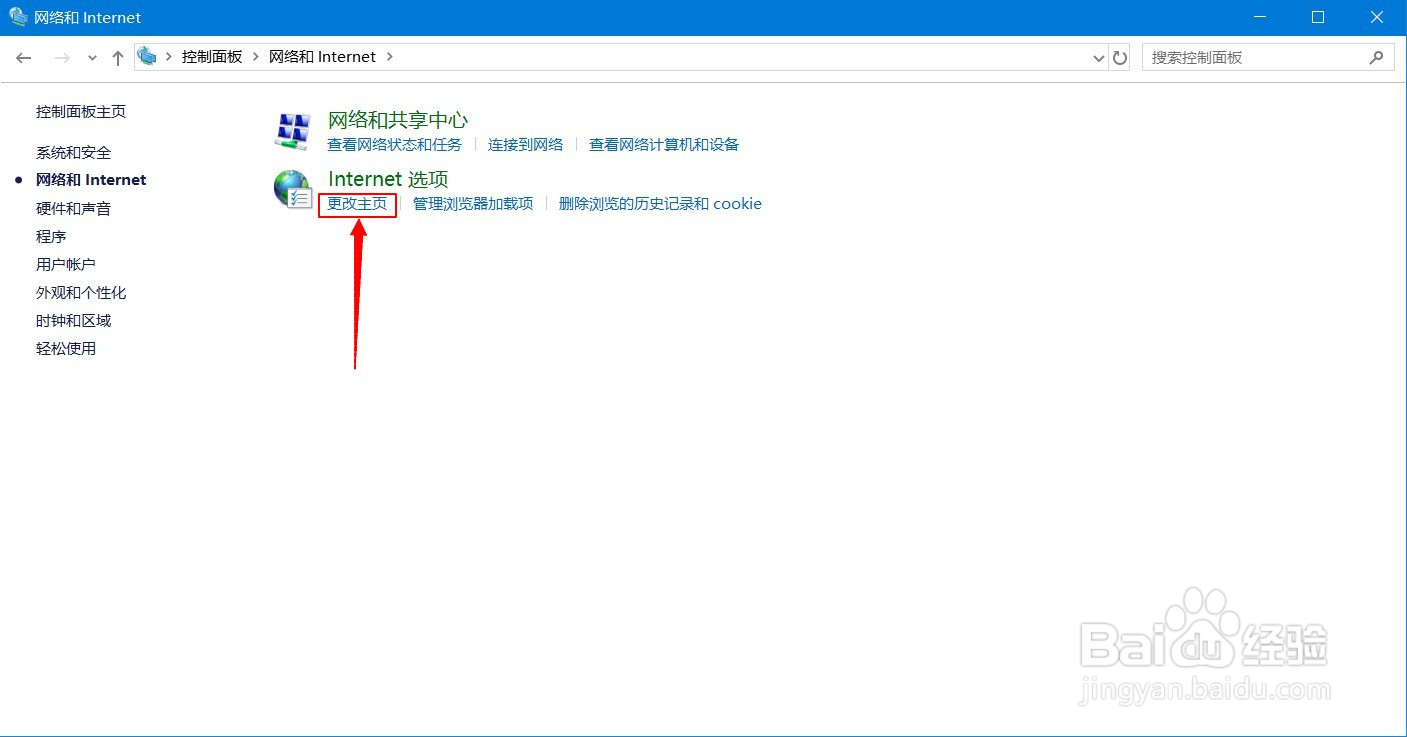Click the refresh icon beside address bar

pyautogui.click(x=1120, y=57)
